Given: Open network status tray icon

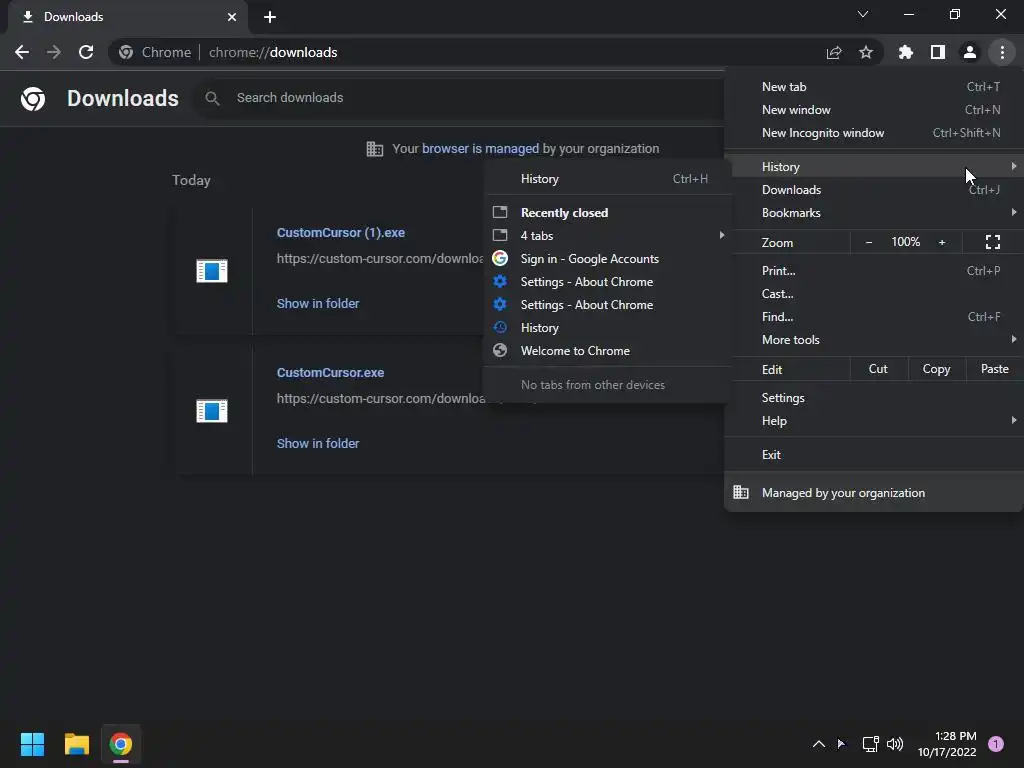Looking at the screenshot, I should click(870, 744).
